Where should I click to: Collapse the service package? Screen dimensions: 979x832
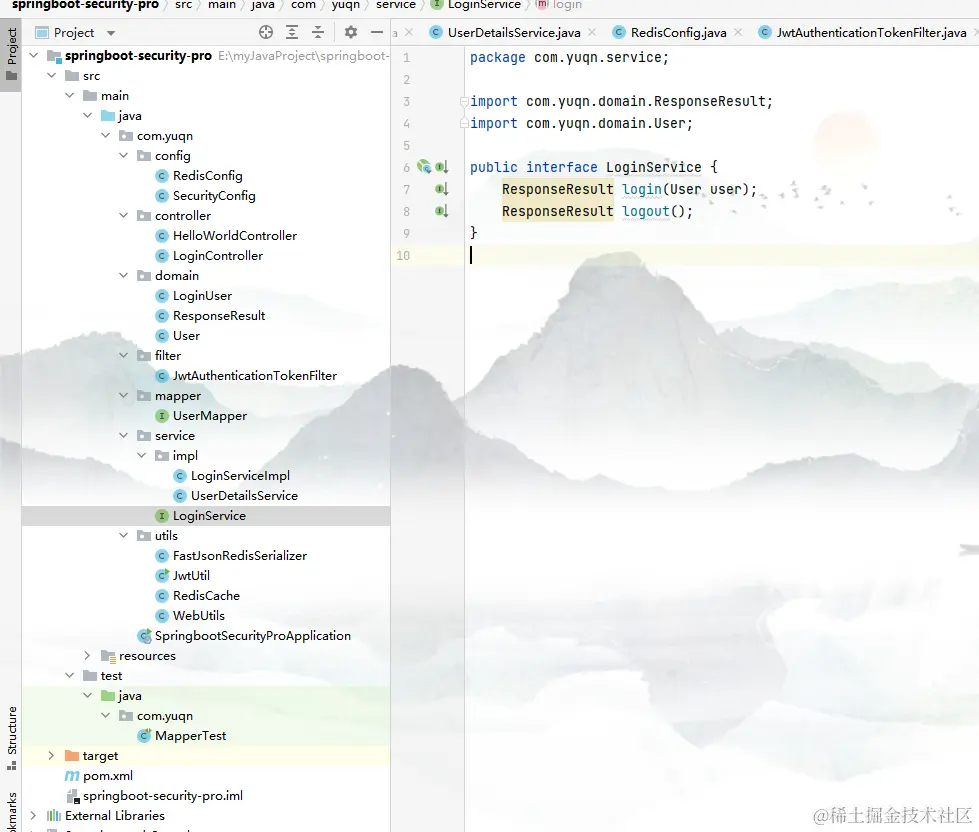coord(124,436)
